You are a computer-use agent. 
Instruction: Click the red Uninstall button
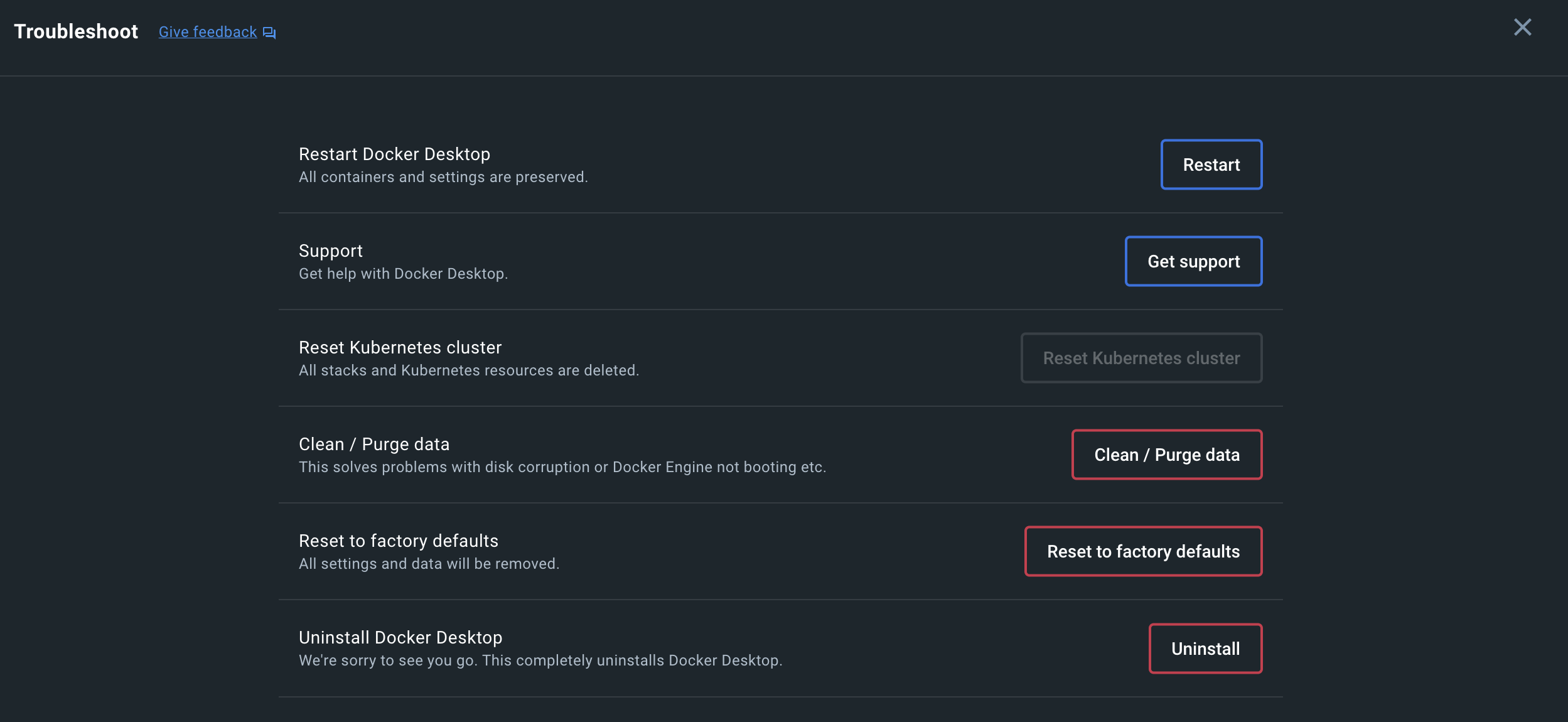click(1205, 649)
